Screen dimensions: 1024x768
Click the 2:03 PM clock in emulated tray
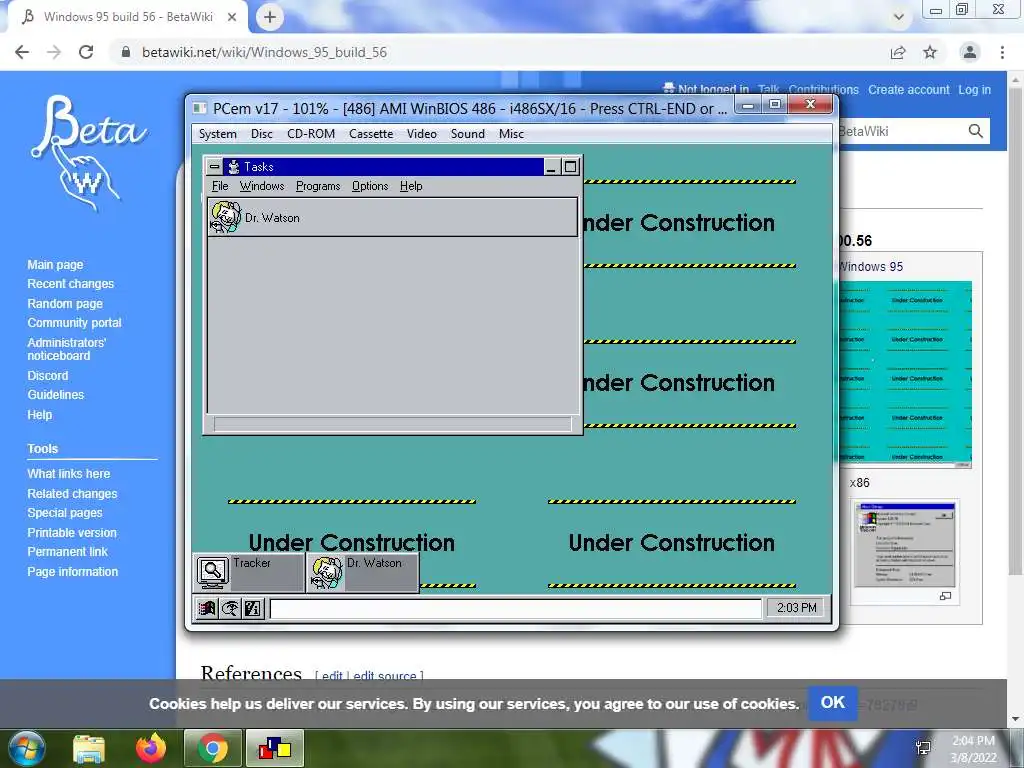[797, 608]
